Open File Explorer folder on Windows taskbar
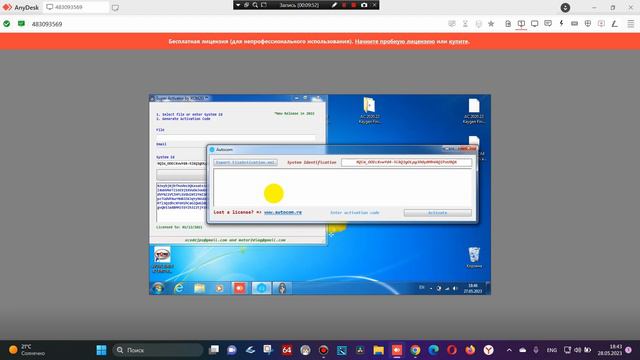This screenshot has width=640, height=360. tap(378, 350)
